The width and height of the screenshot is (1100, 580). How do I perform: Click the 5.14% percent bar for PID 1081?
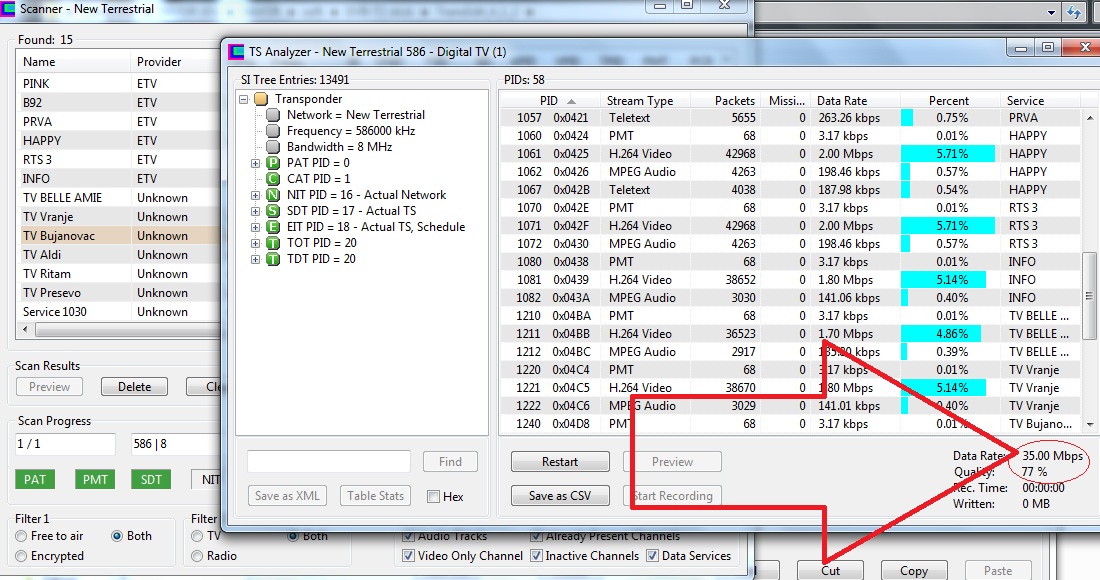click(944, 280)
